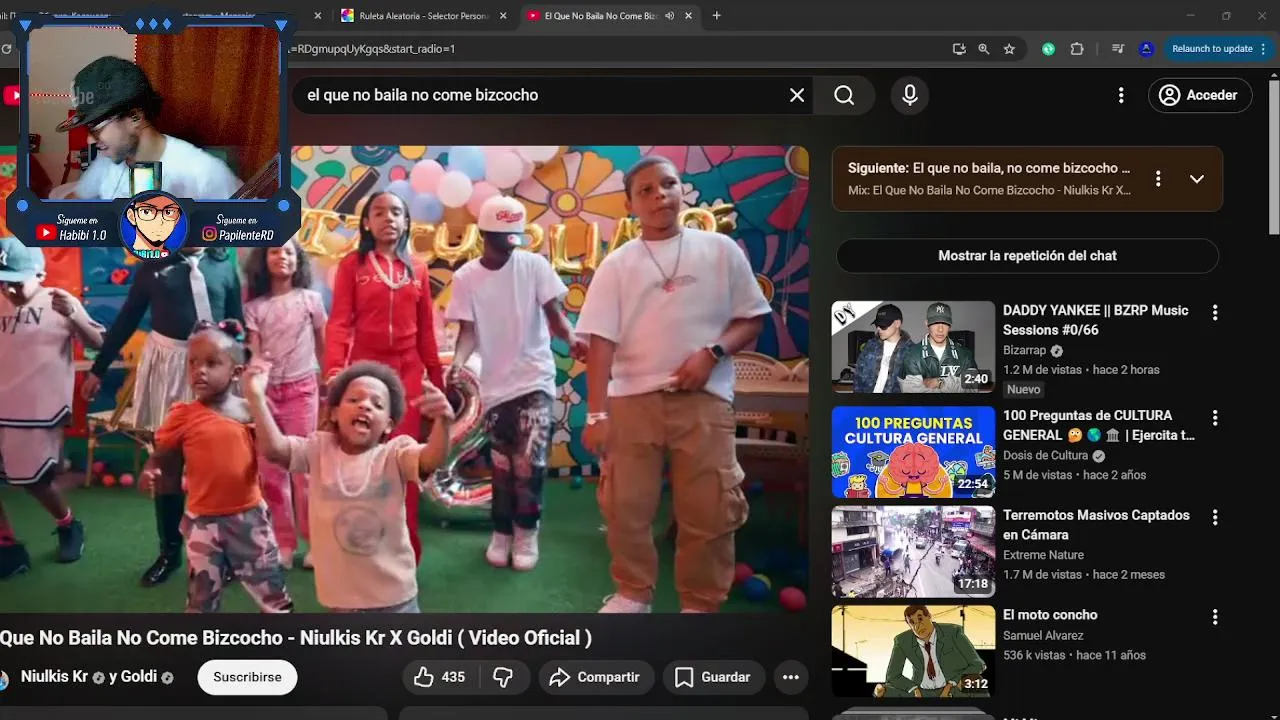Click the video player area
The height and width of the screenshot is (720, 1280).
click(404, 379)
